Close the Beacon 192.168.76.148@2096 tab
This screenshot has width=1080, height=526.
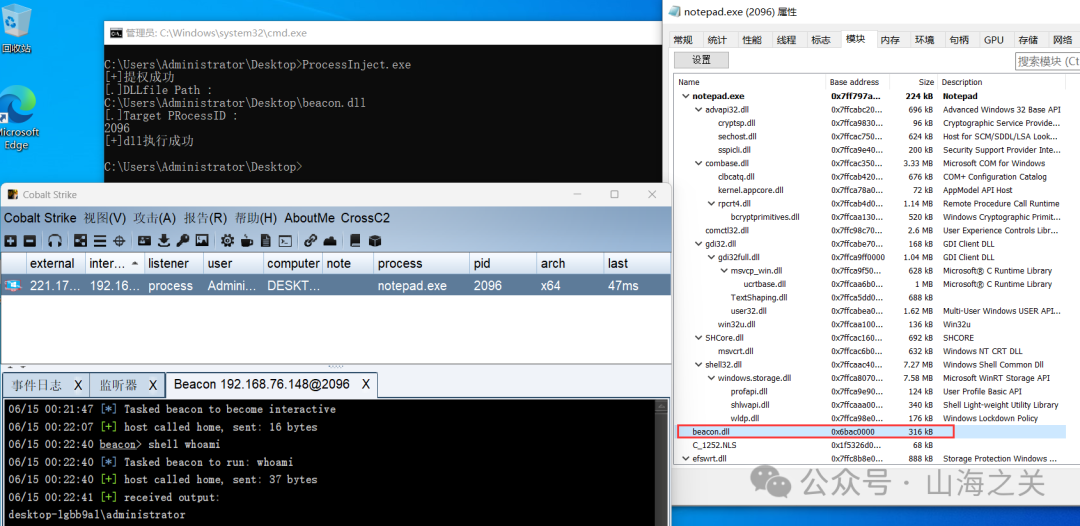[366, 384]
